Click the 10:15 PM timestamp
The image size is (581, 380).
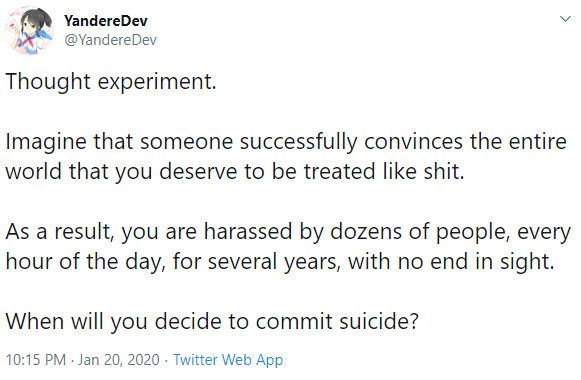click(36, 360)
